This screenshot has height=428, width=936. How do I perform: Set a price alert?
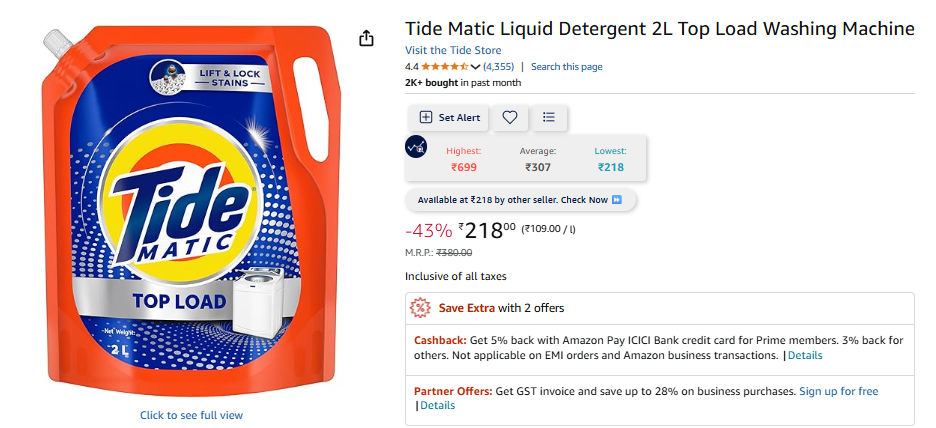pos(448,117)
